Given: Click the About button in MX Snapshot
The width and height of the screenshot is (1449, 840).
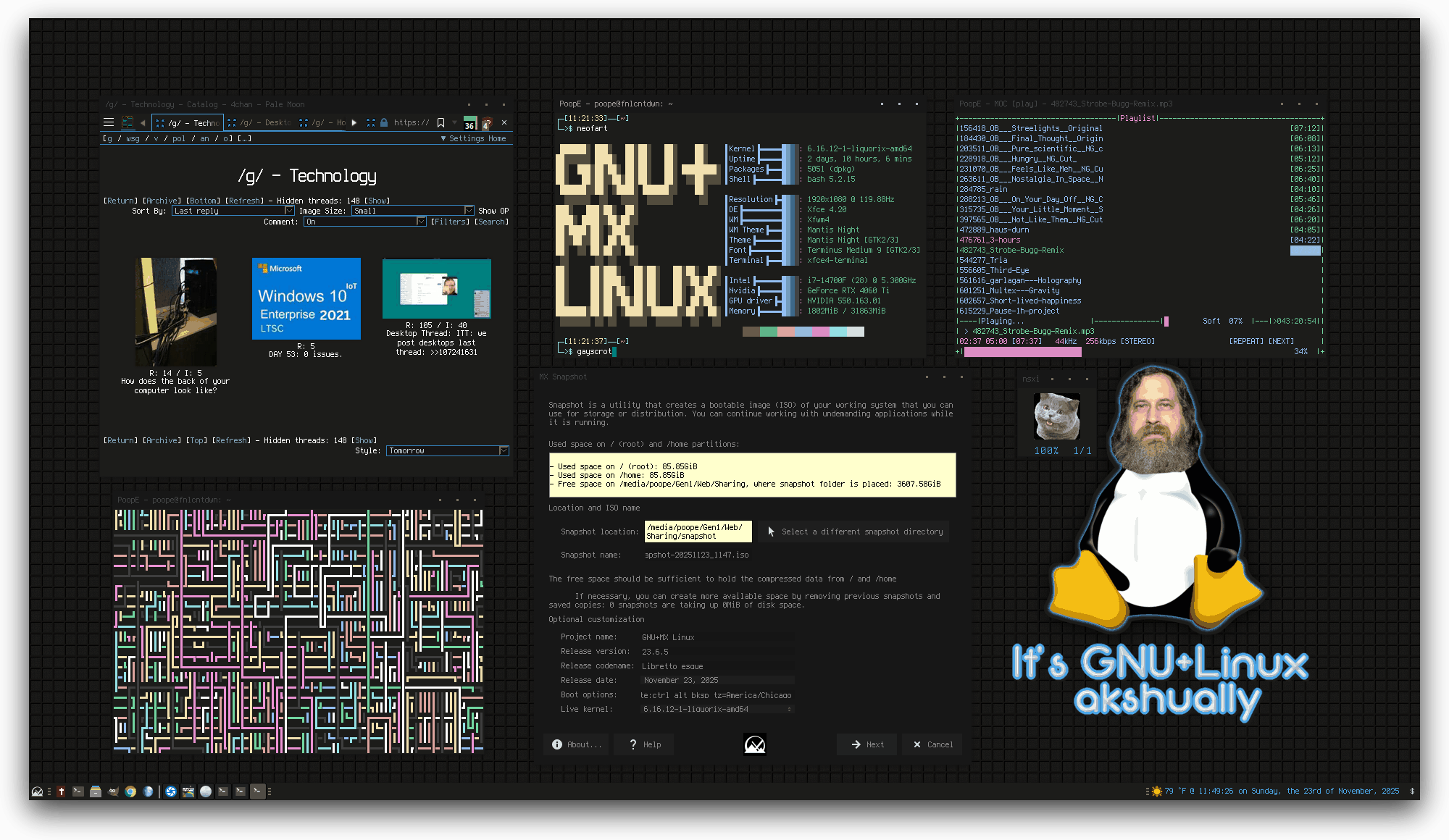Looking at the screenshot, I should coord(577,744).
